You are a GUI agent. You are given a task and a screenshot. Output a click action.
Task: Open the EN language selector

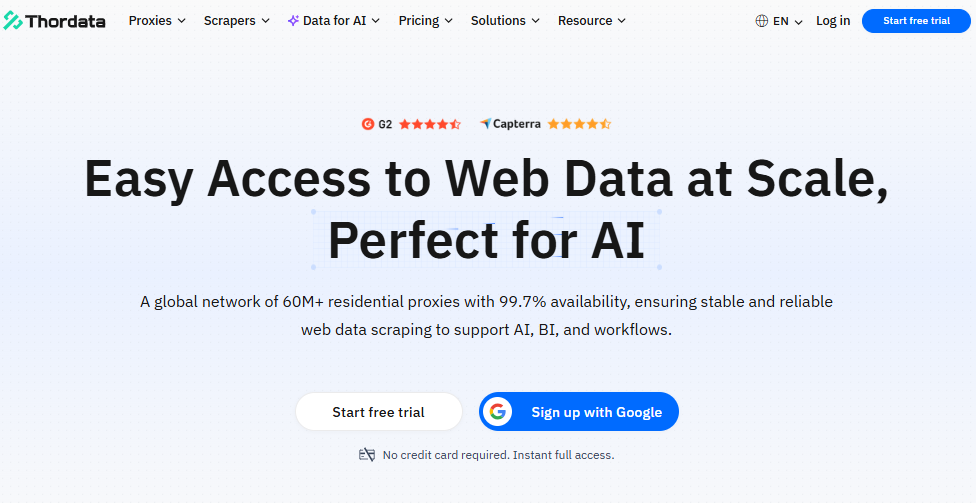coord(788,21)
